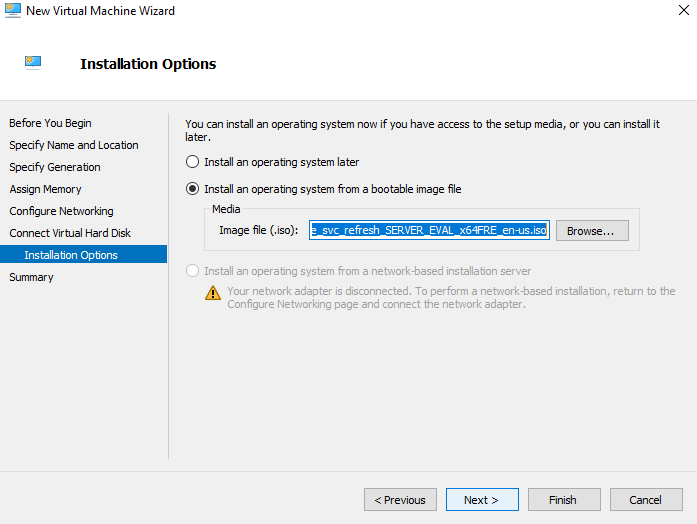The height and width of the screenshot is (524, 697).
Task: Browse for an ISO image file
Action: [x=592, y=231]
